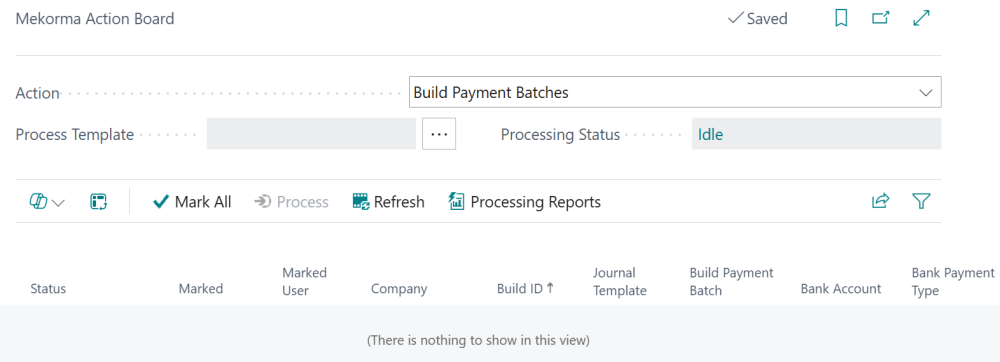This screenshot has width=1000, height=362.
Task: Click the Mekorma Action Board title
Action: 94,19
